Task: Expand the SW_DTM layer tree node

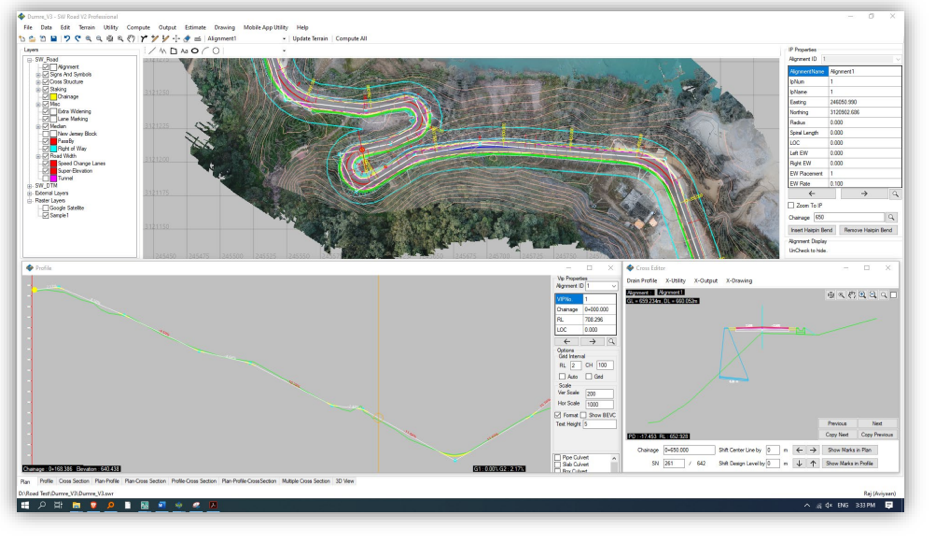Action: [x=29, y=185]
